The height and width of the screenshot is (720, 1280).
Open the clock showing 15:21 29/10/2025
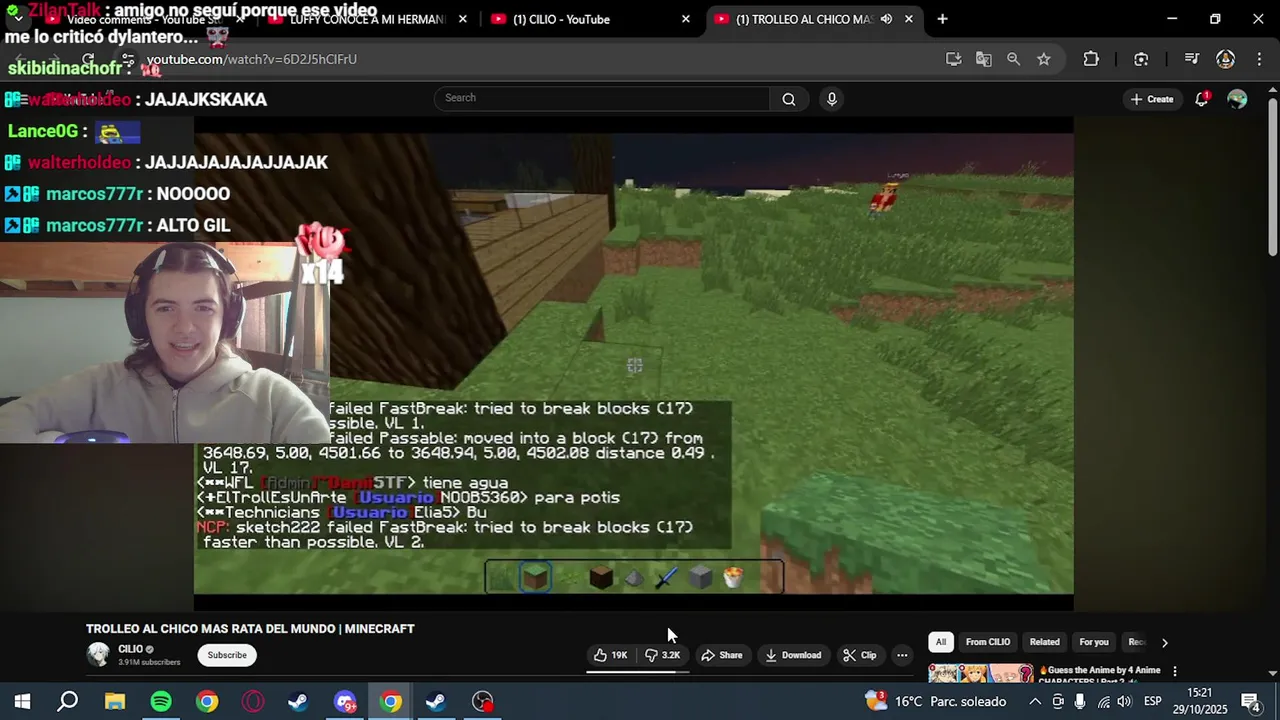[x=1200, y=701]
